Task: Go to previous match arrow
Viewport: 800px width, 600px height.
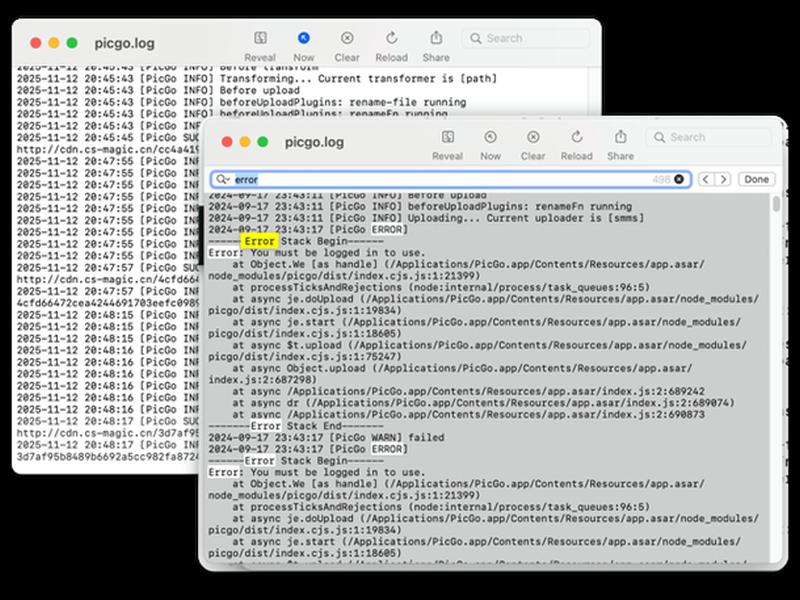Action: click(x=706, y=179)
